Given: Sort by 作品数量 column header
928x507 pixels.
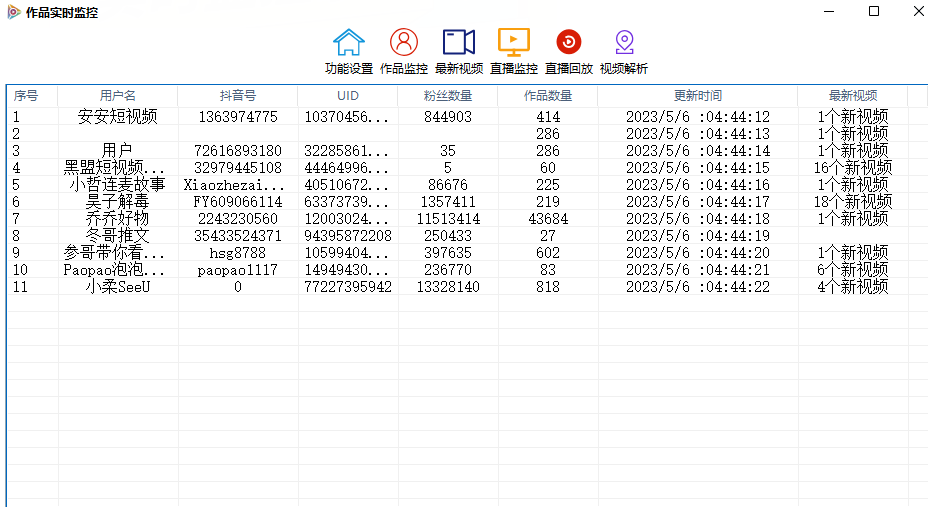Looking at the screenshot, I should tap(547, 96).
